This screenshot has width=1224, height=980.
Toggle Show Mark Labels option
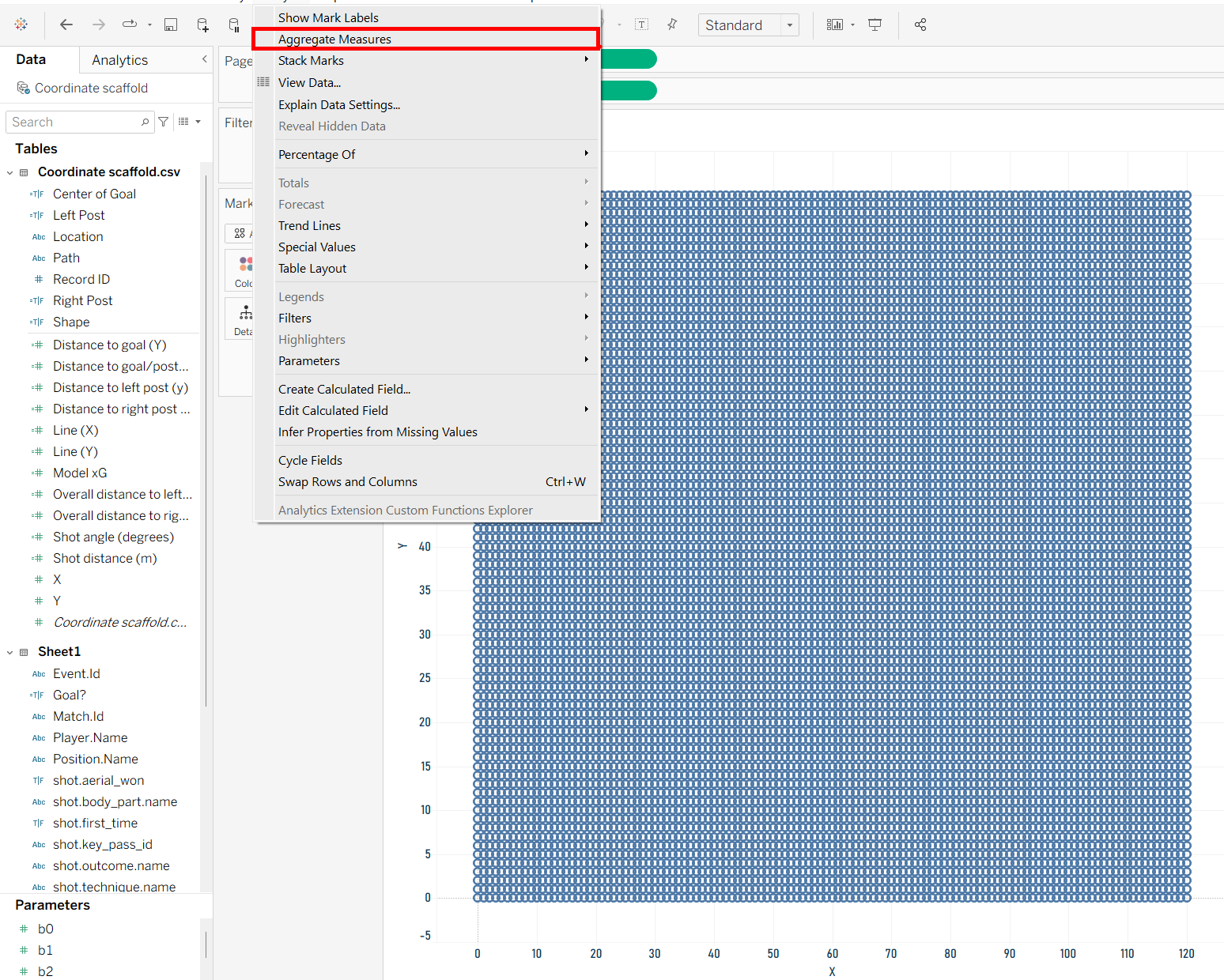tap(328, 17)
